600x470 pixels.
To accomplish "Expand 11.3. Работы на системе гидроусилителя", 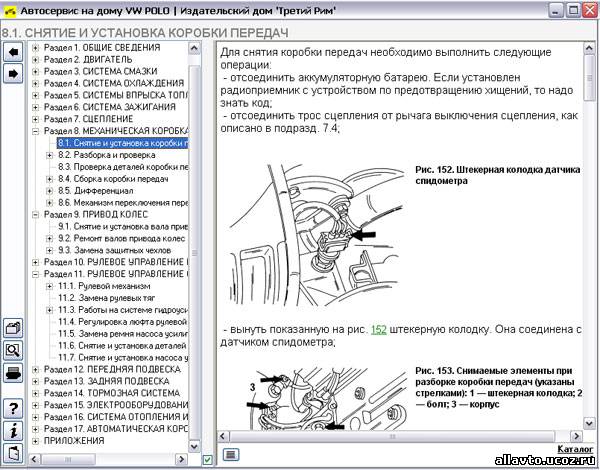I will [x=49, y=310].
